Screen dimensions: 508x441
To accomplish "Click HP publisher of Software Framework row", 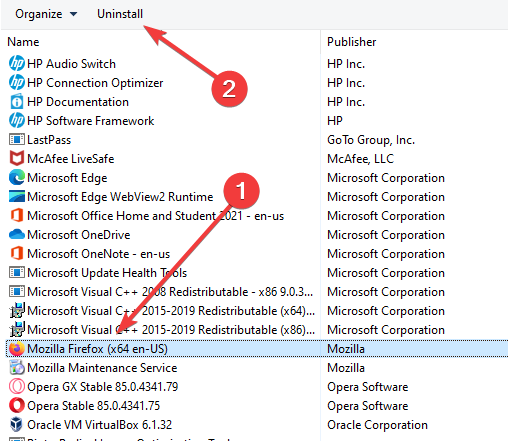I will pos(335,121).
